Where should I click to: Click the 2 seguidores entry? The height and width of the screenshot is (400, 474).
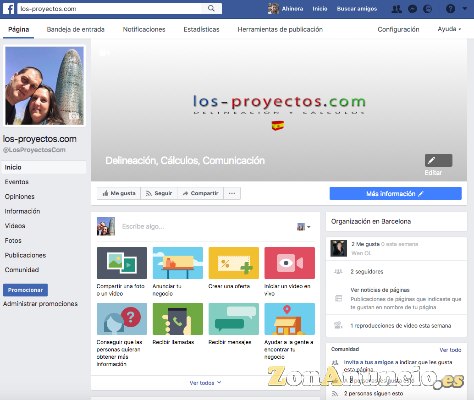tap(367, 272)
